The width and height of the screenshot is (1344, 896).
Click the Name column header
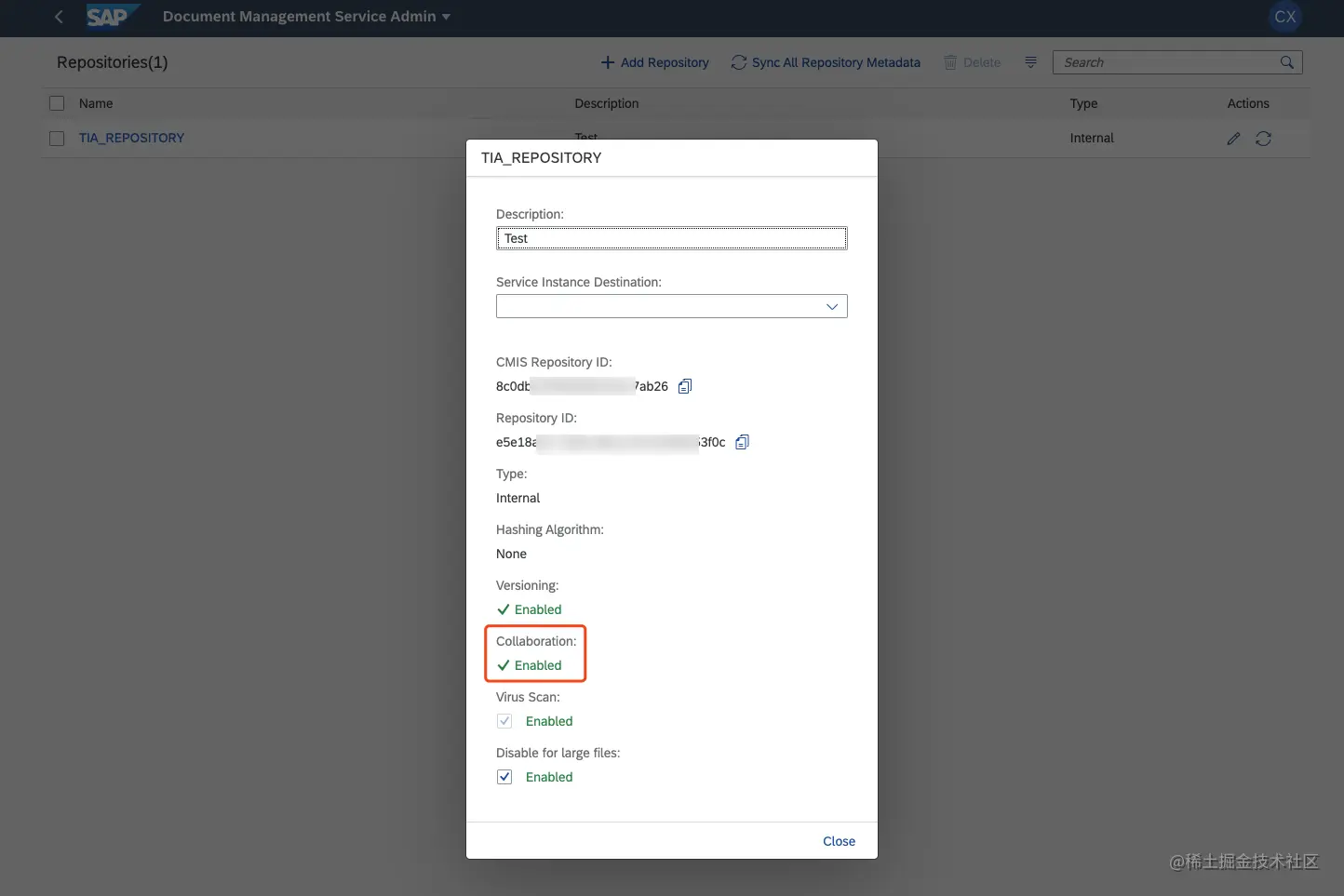tap(96, 103)
